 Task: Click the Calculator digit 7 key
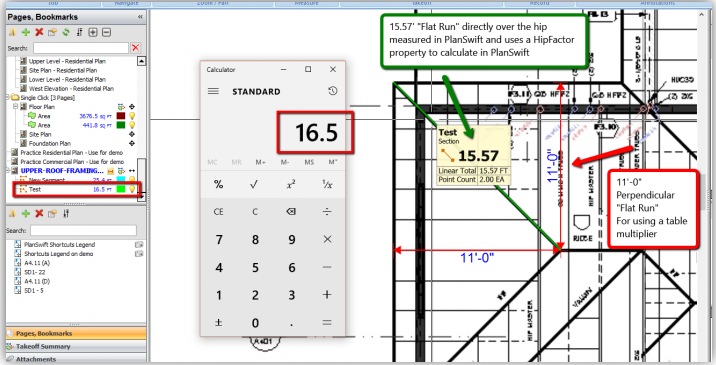coord(219,240)
